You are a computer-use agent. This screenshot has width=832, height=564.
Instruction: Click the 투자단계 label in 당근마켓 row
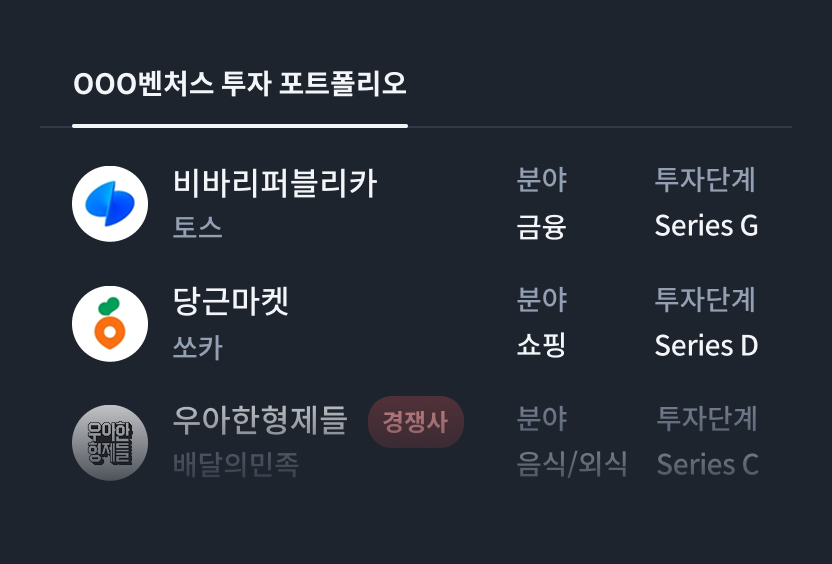[705, 299]
